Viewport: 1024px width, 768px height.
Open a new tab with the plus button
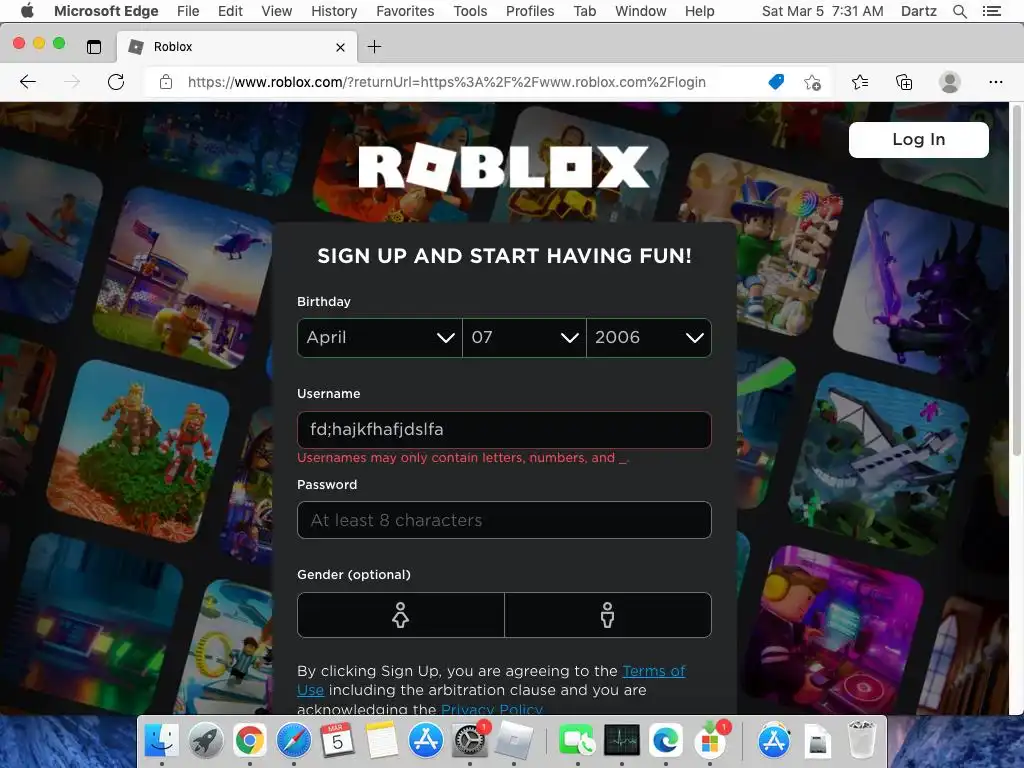[374, 46]
